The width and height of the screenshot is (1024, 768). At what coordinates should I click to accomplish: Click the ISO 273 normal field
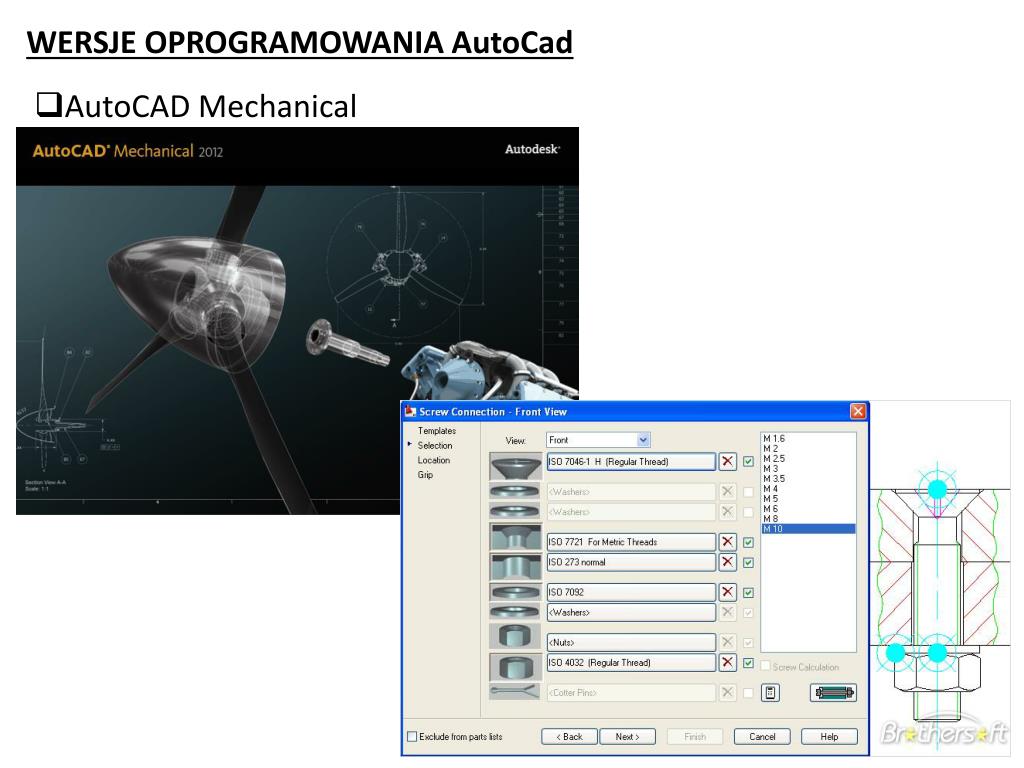pyautogui.click(x=631, y=562)
